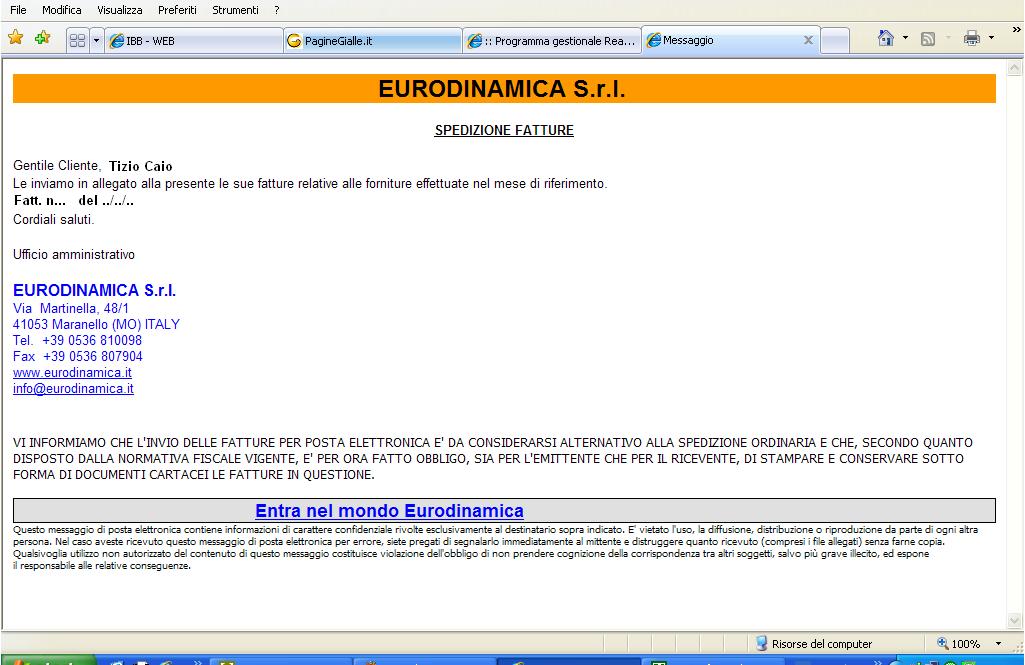Click the Fatt. n... del ../../.. text
The height and width of the screenshot is (665, 1025).
coord(73,201)
